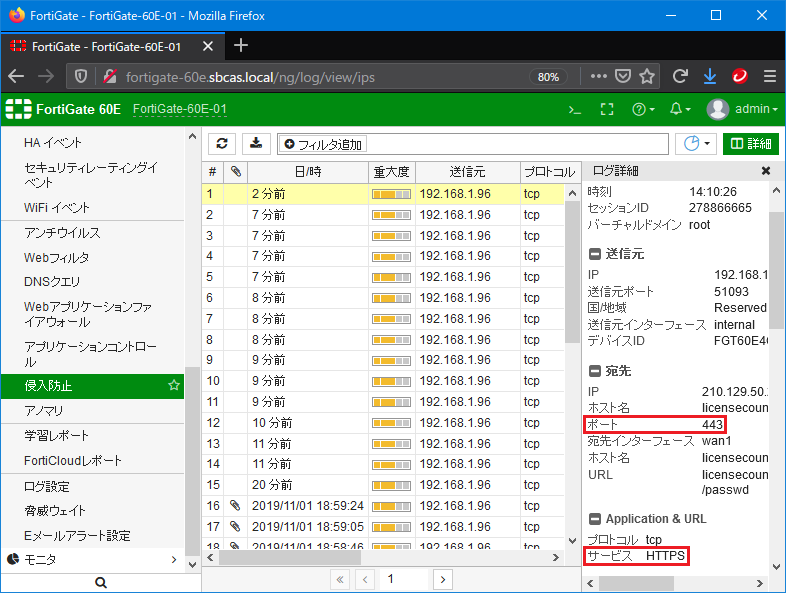Viewport: 786px width, 593px height.
Task: Open WiFi イベント log
Action: point(57,208)
